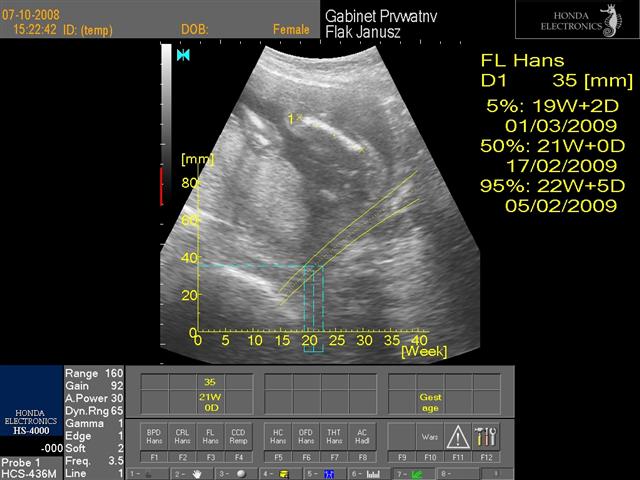This screenshot has width=640, height=480.
Task: Select the AC Hadl measurement button
Action: coord(361,437)
